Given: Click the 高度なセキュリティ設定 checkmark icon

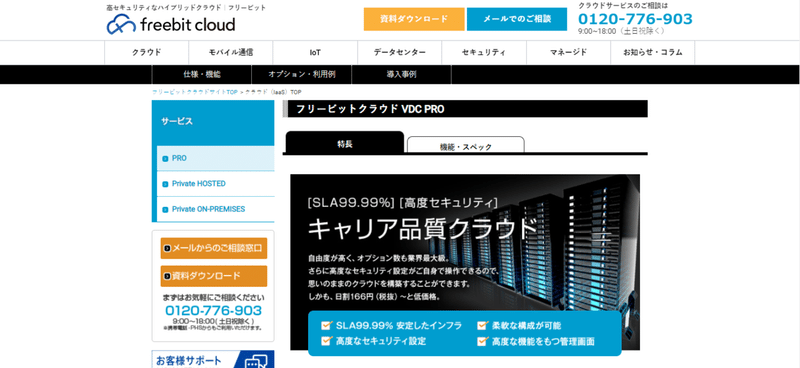Looking at the screenshot, I should coord(326,341).
